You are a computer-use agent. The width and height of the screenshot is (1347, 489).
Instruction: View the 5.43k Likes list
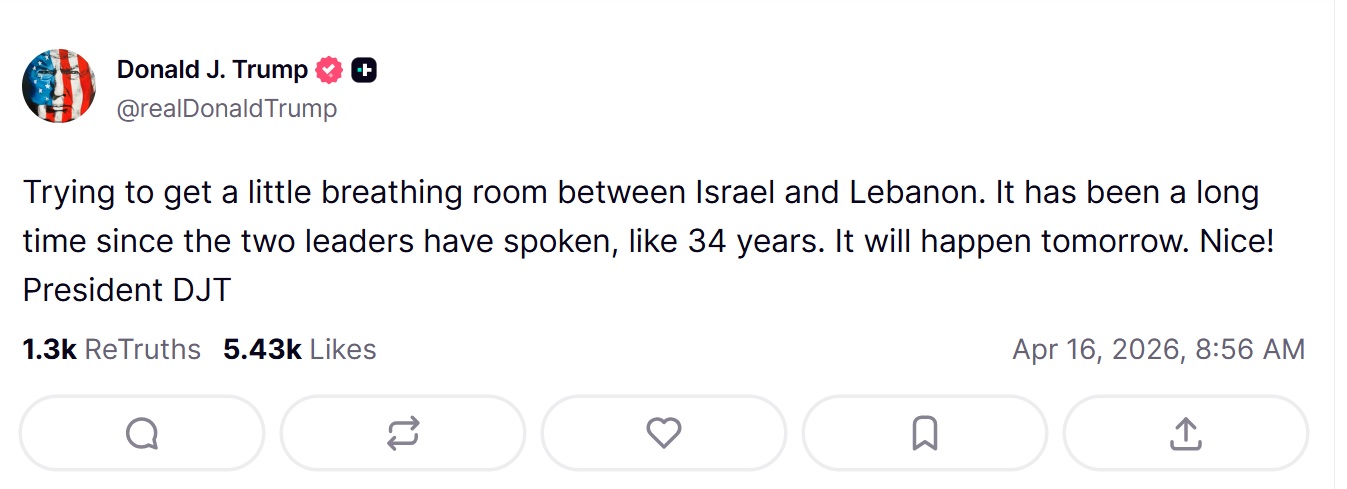[299, 349]
